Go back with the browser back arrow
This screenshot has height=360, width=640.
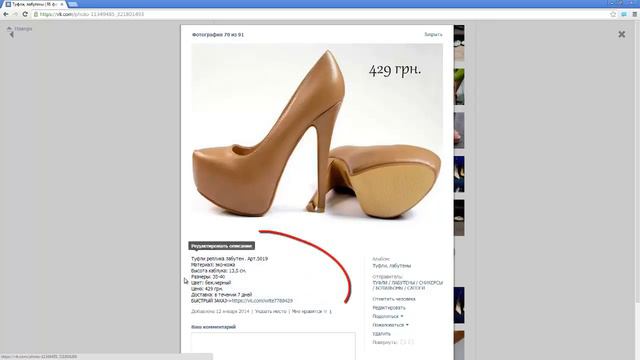point(6,14)
